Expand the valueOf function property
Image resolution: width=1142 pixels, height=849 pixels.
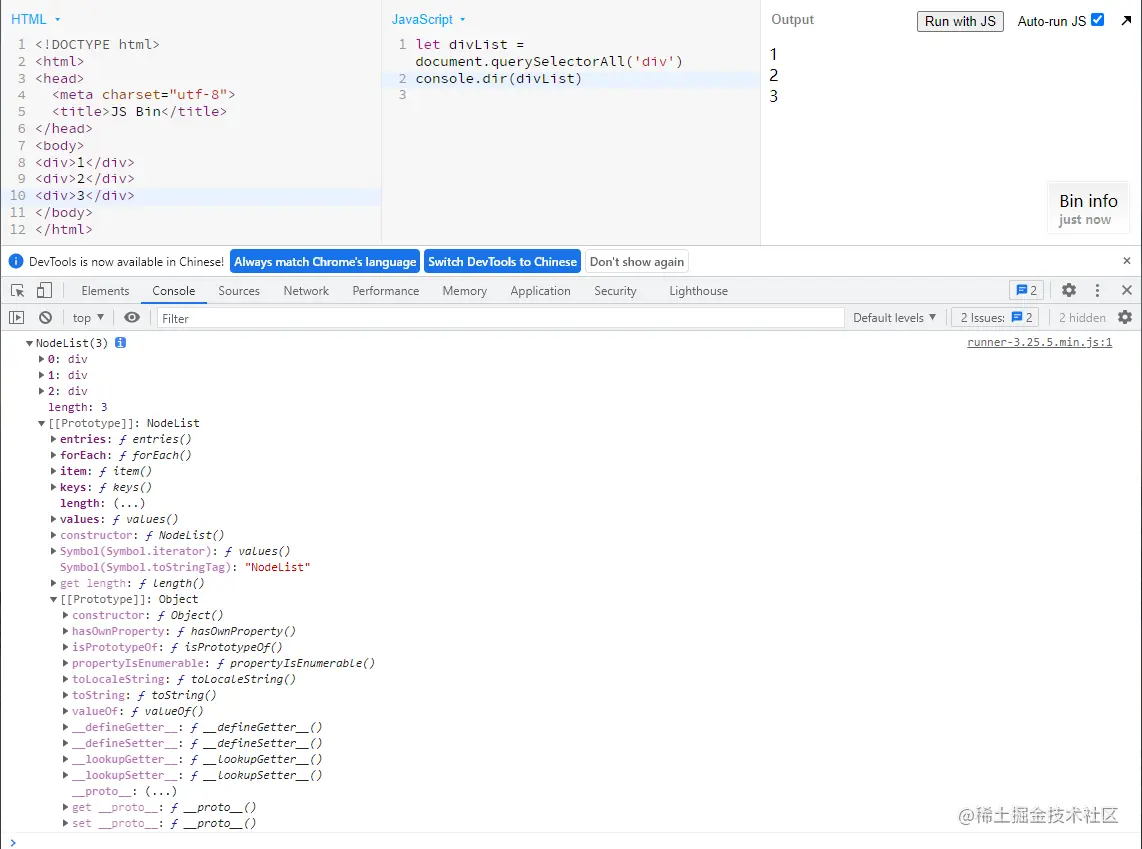pos(65,711)
